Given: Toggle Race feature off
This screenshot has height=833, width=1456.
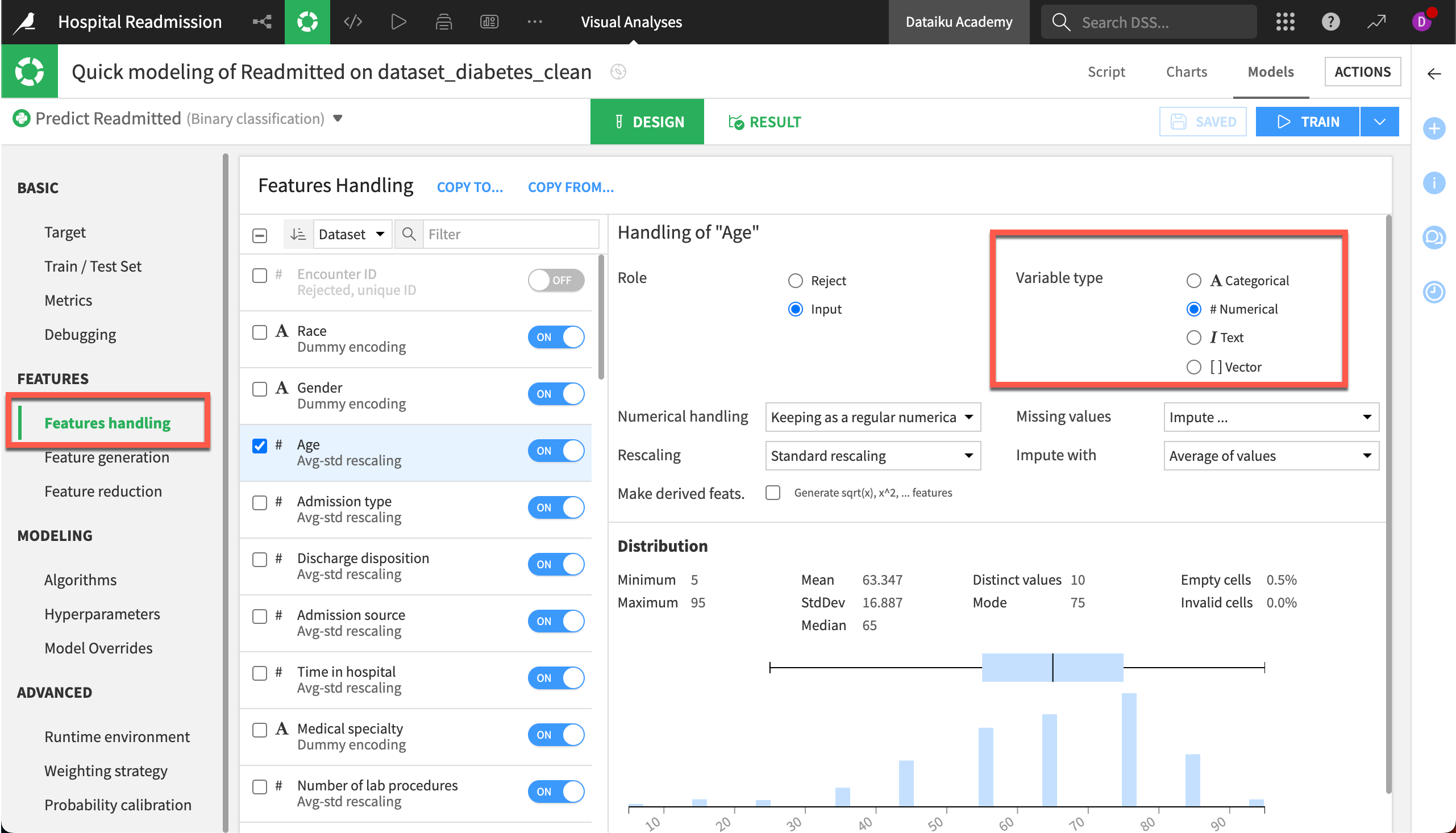Looking at the screenshot, I should pyautogui.click(x=555, y=337).
